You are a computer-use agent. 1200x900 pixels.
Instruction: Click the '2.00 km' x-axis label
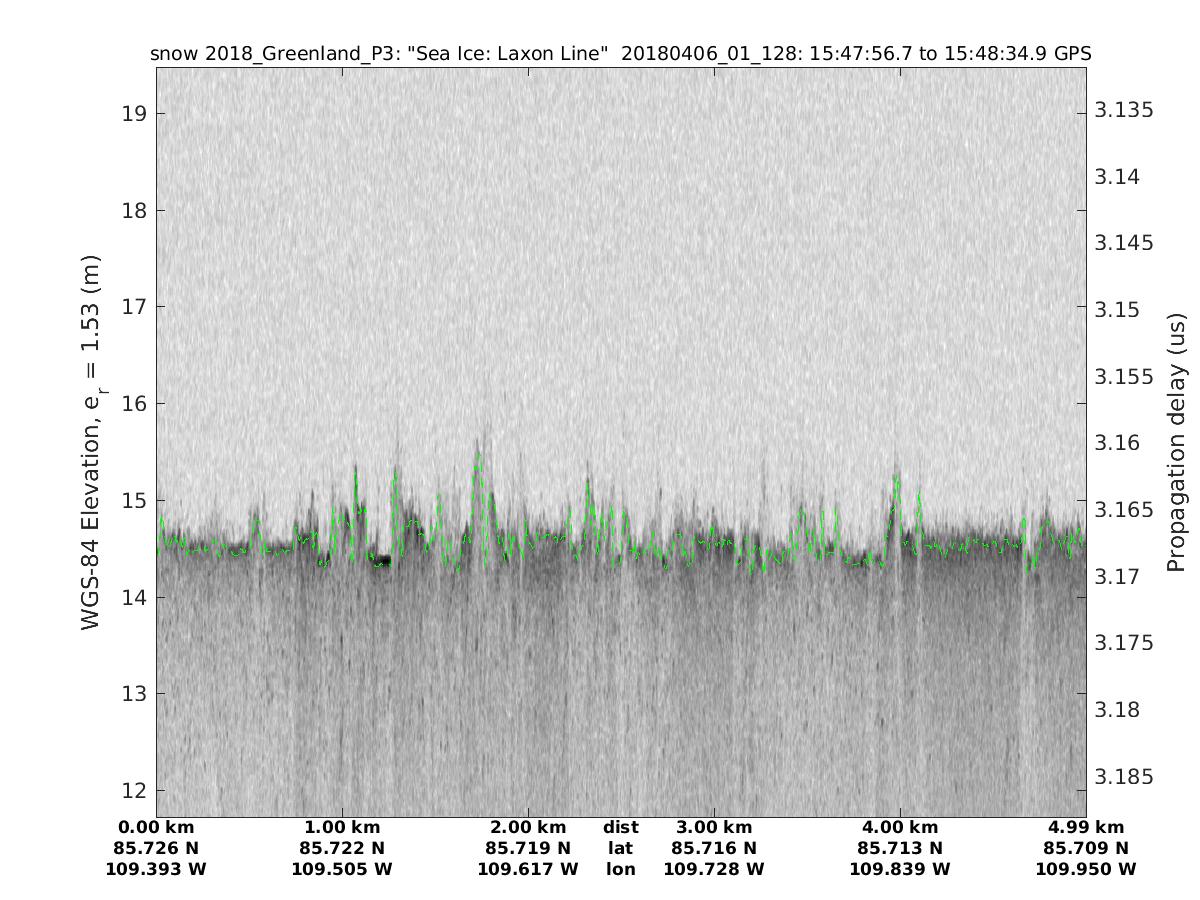point(528,827)
